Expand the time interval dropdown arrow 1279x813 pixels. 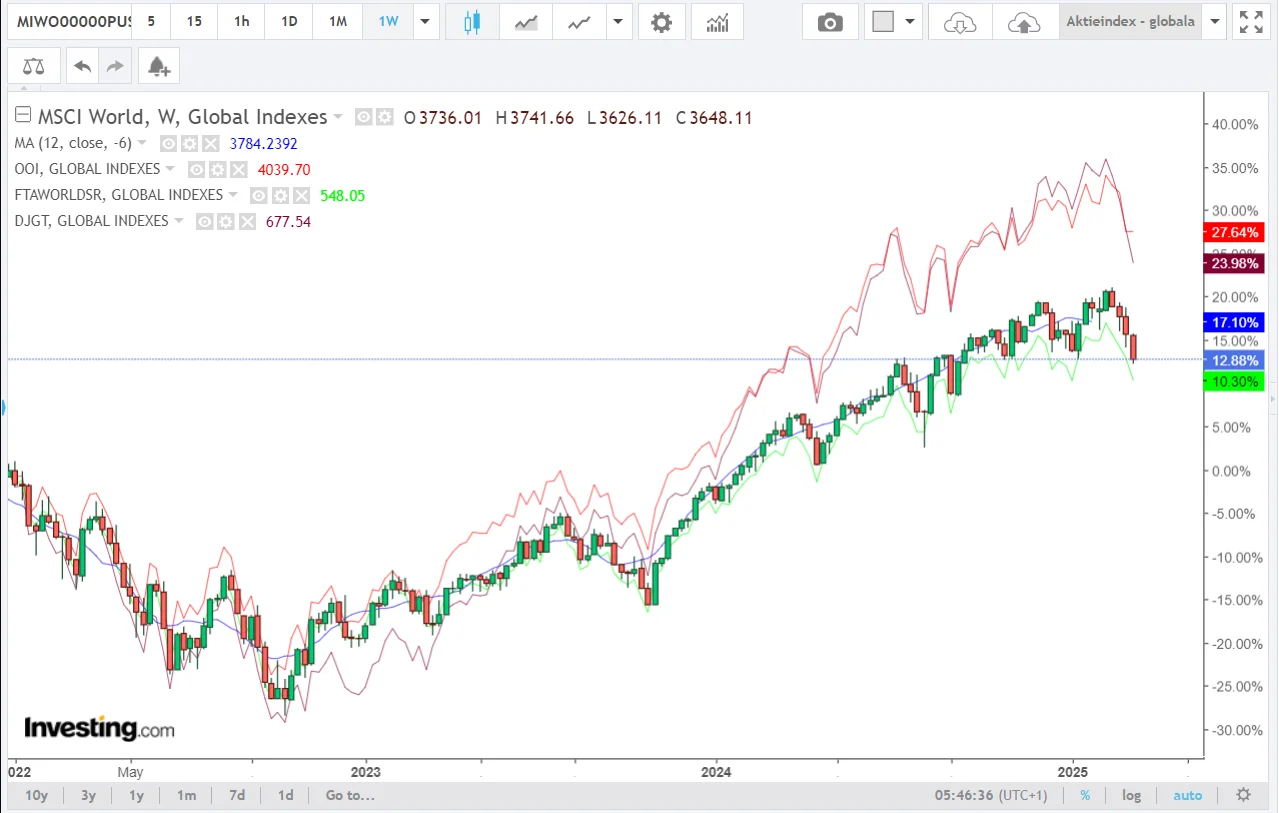tap(426, 22)
